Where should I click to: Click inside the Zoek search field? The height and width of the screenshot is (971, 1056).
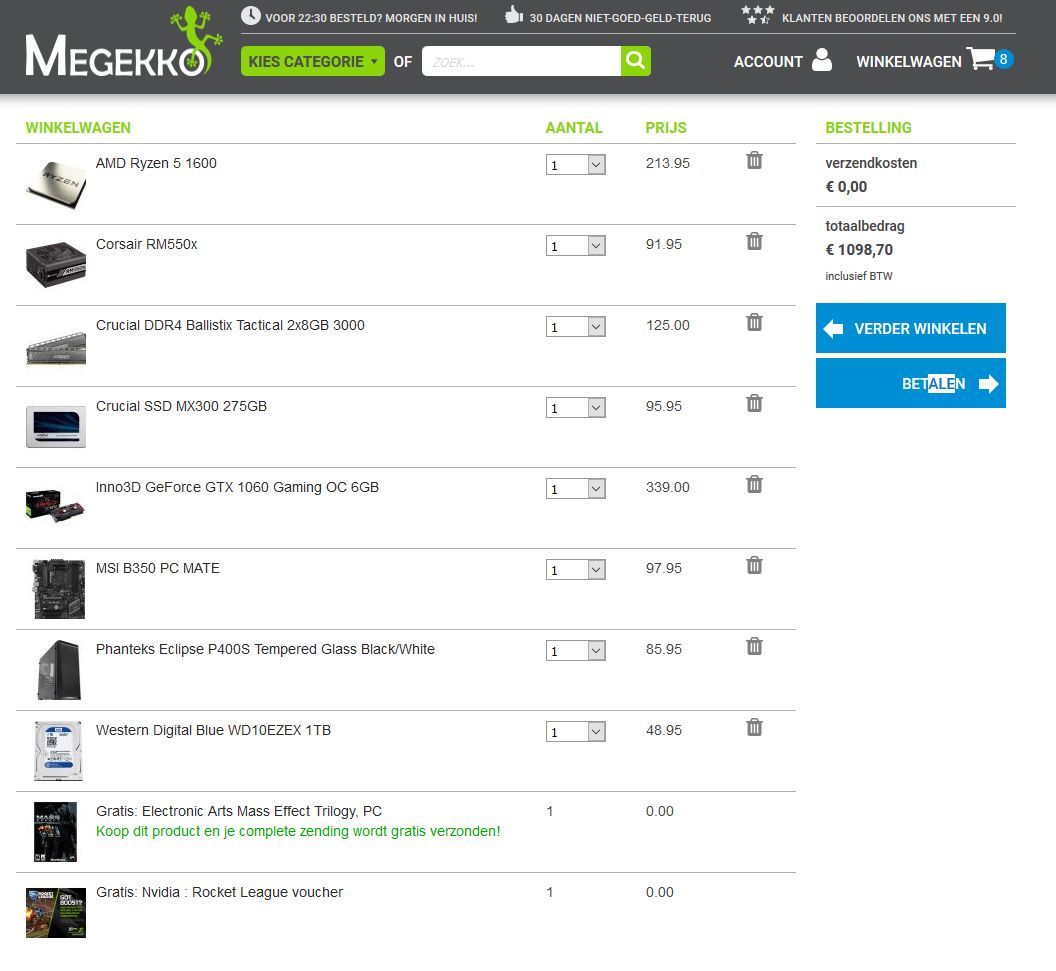point(521,61)
